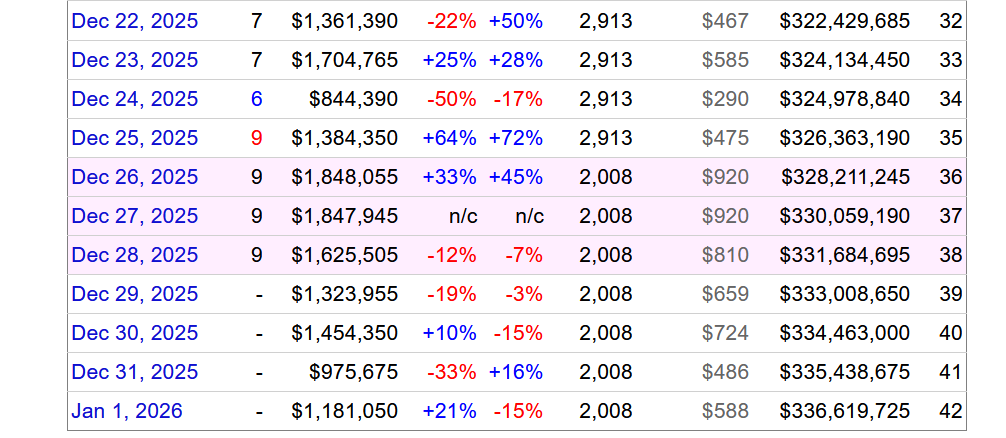Click the blue rank 6 value
This screenshot has height=438, width=1006.
(x=256, y=99)
